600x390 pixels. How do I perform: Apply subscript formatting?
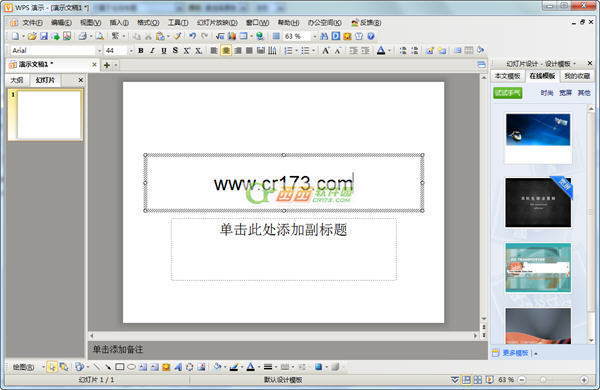198,51
